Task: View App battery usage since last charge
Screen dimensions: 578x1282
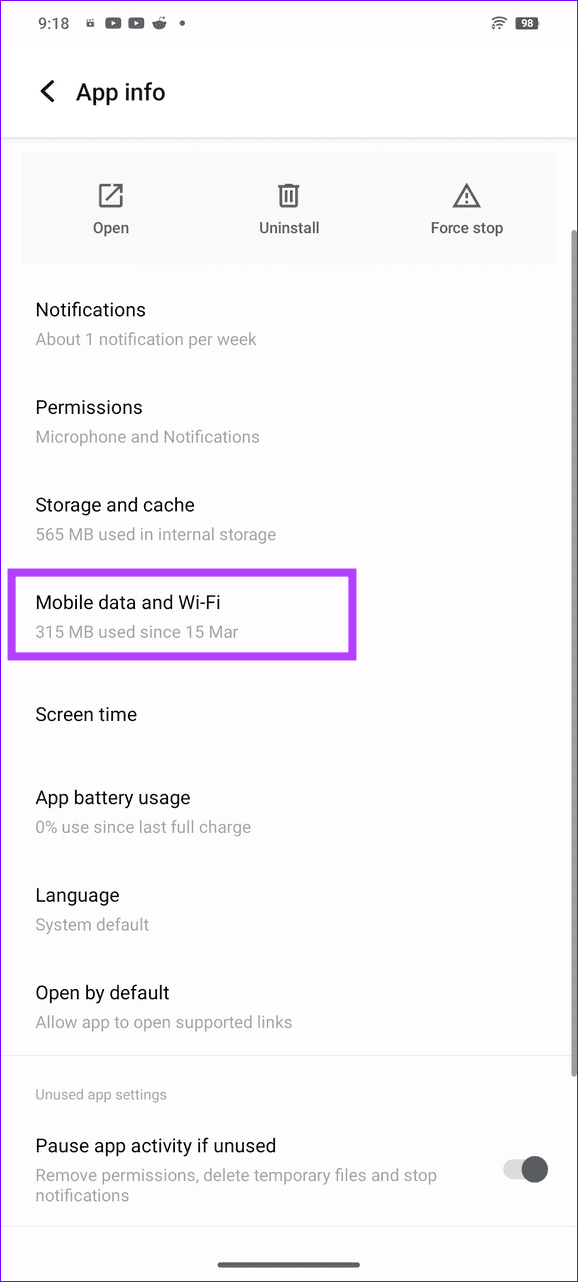Action: click(143, 810)
